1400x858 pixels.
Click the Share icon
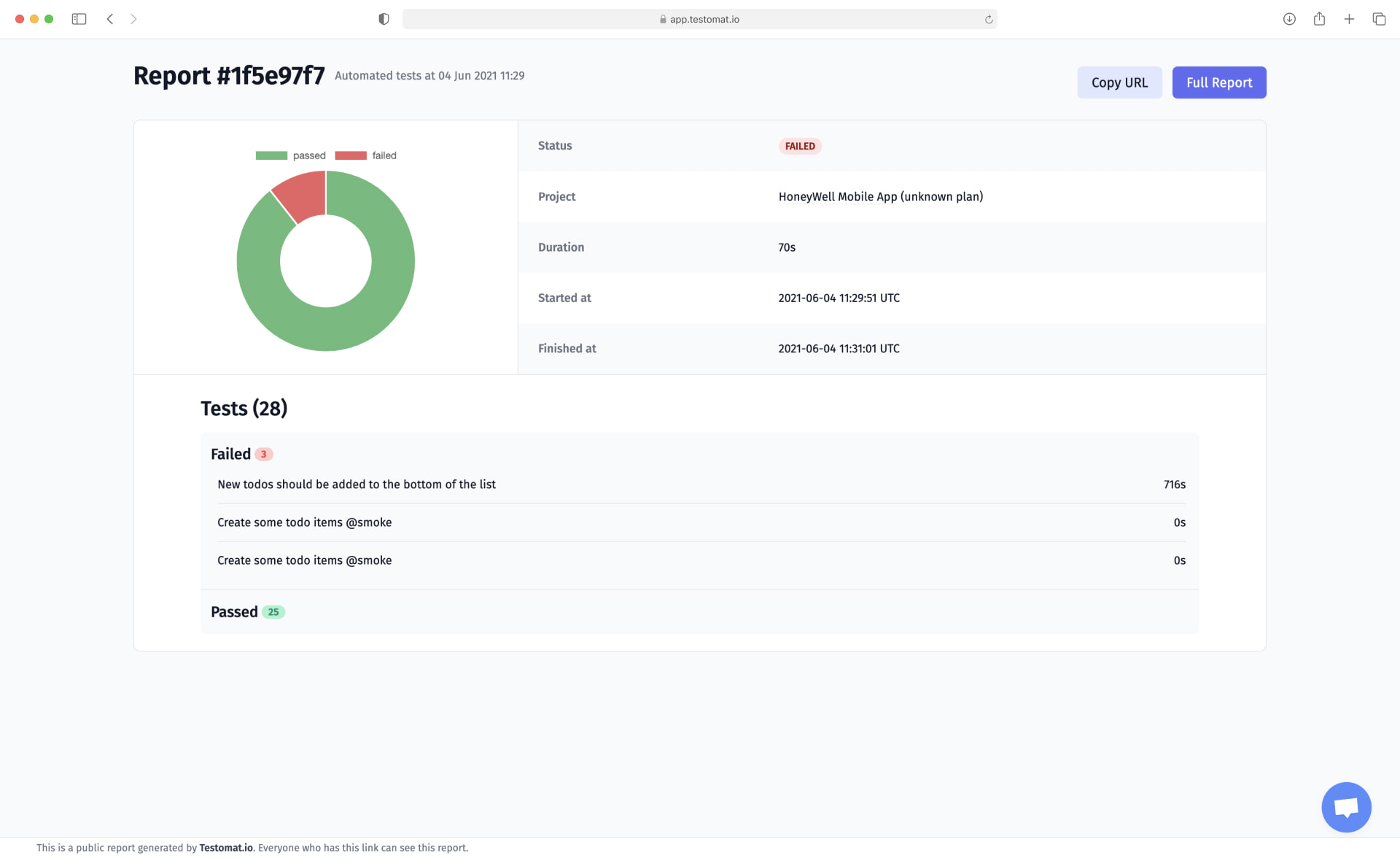pyautogui.click(x=1319, y=19)
